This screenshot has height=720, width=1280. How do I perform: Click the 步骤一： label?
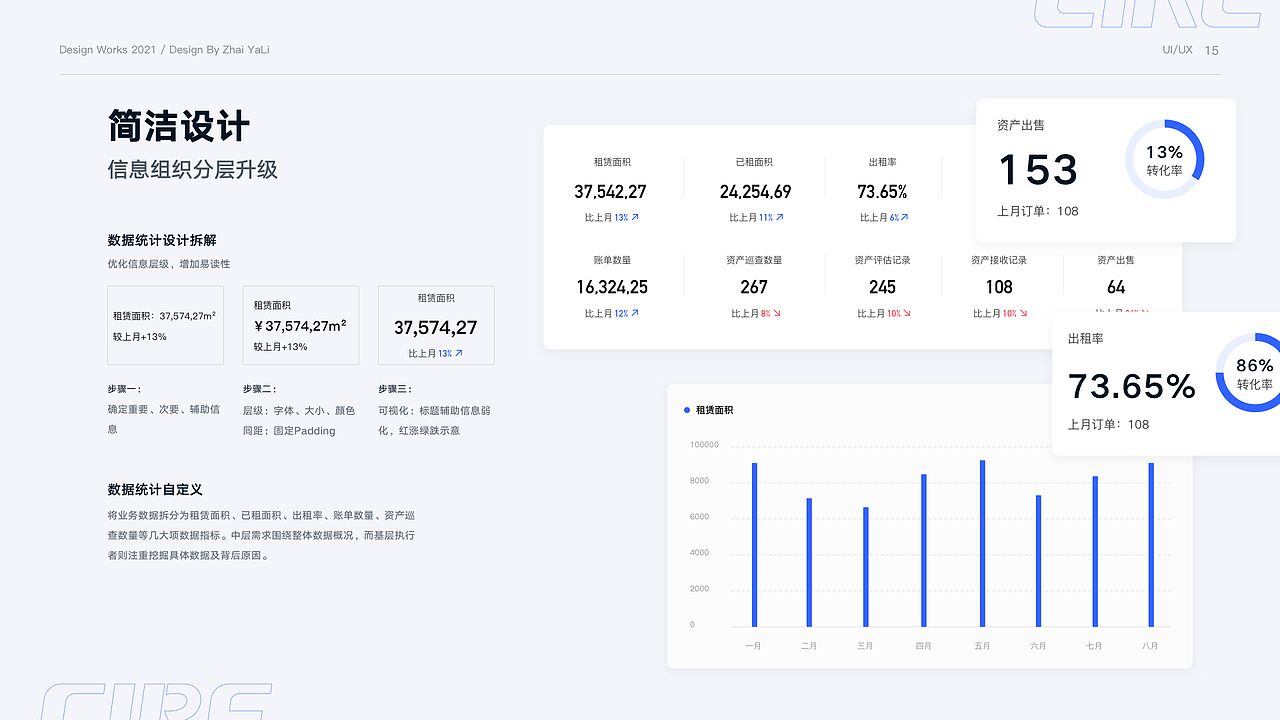125,389
